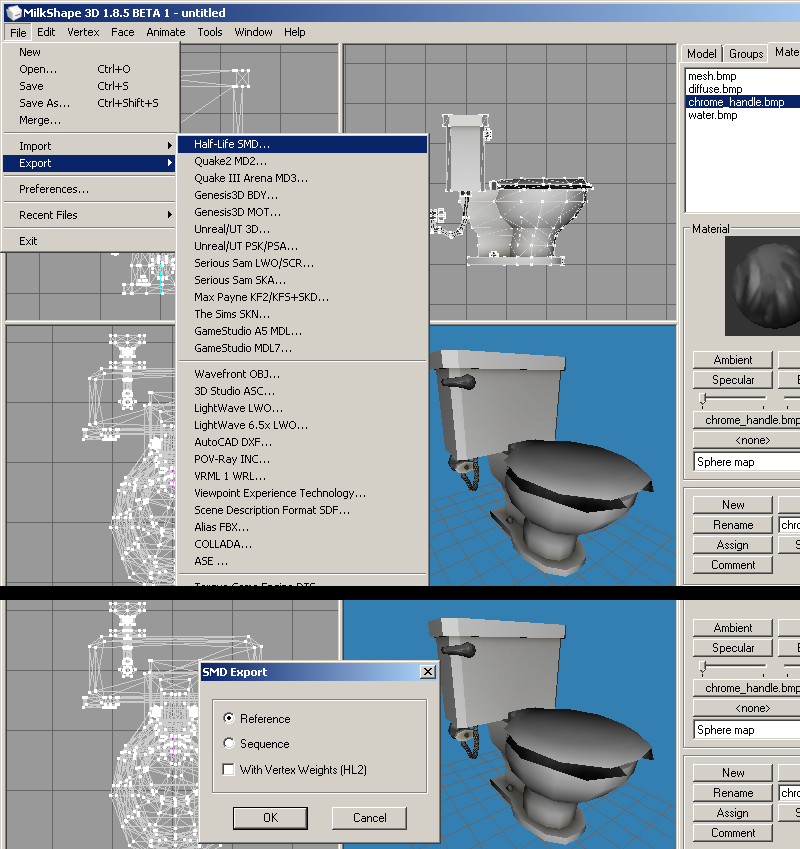The image size is (800, 849).
Task: Select Viewpoint Experience Technology... export
Action: coord(303,493)
